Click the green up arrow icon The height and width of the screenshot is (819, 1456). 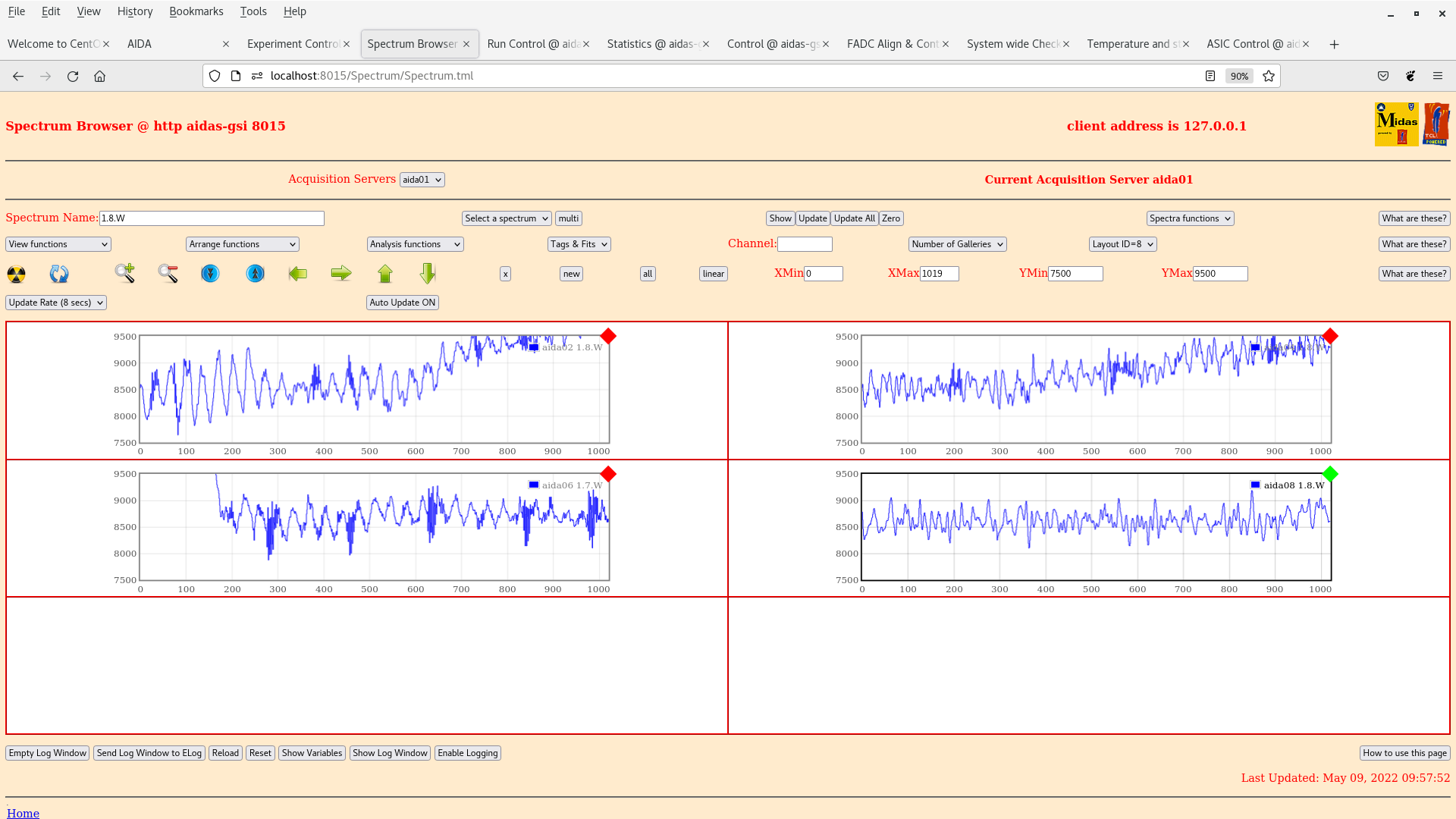[x=385, y=274]
